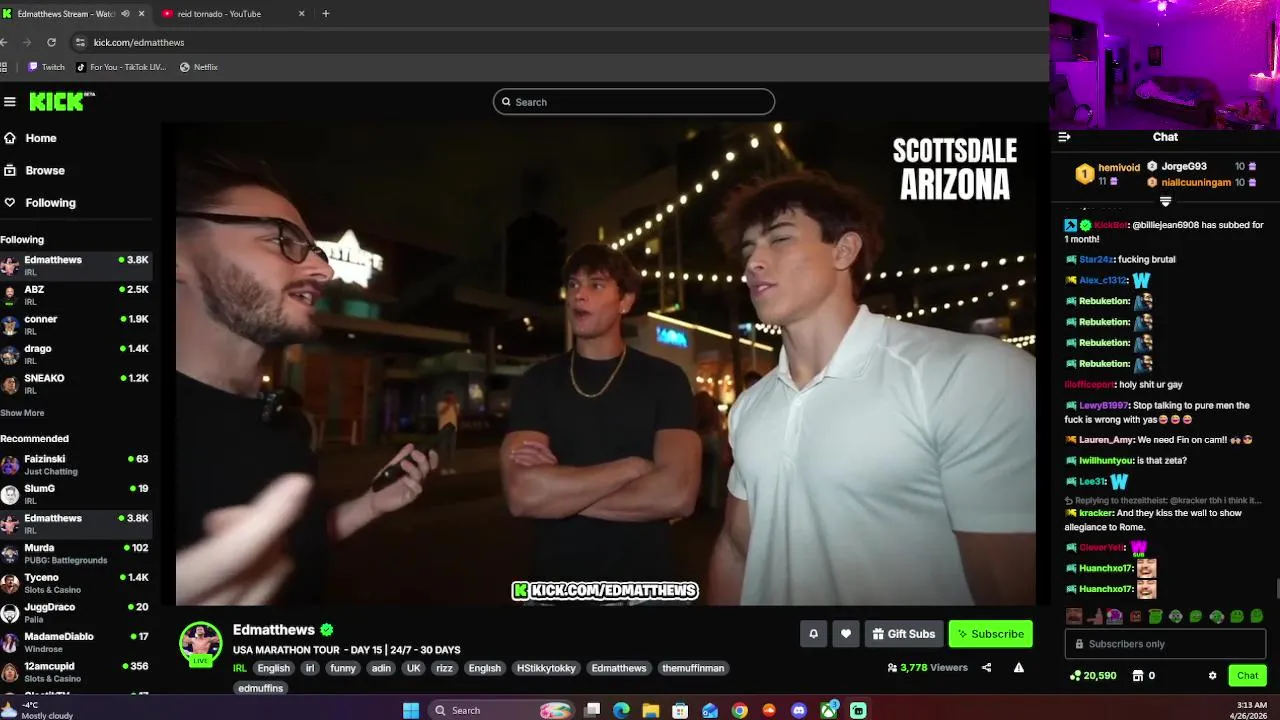Open Tyceno Slots & Casino channel
This screenshot has width=1280, height=720.
click(76, 583)
